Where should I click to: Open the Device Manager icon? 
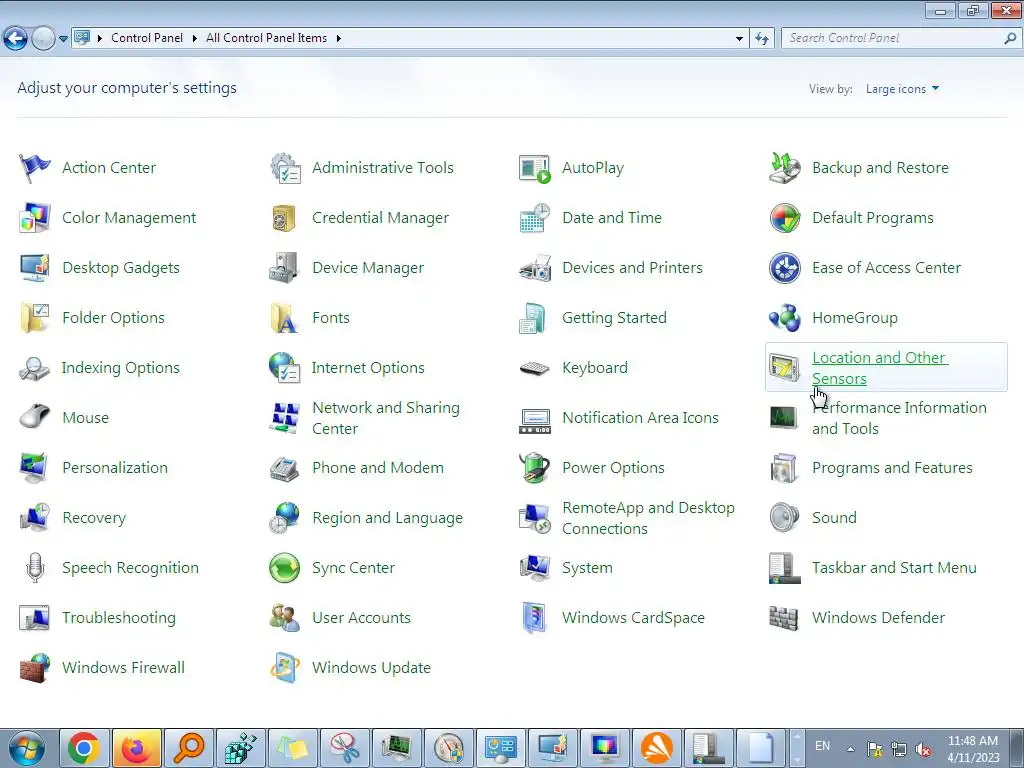click(284, 268)
